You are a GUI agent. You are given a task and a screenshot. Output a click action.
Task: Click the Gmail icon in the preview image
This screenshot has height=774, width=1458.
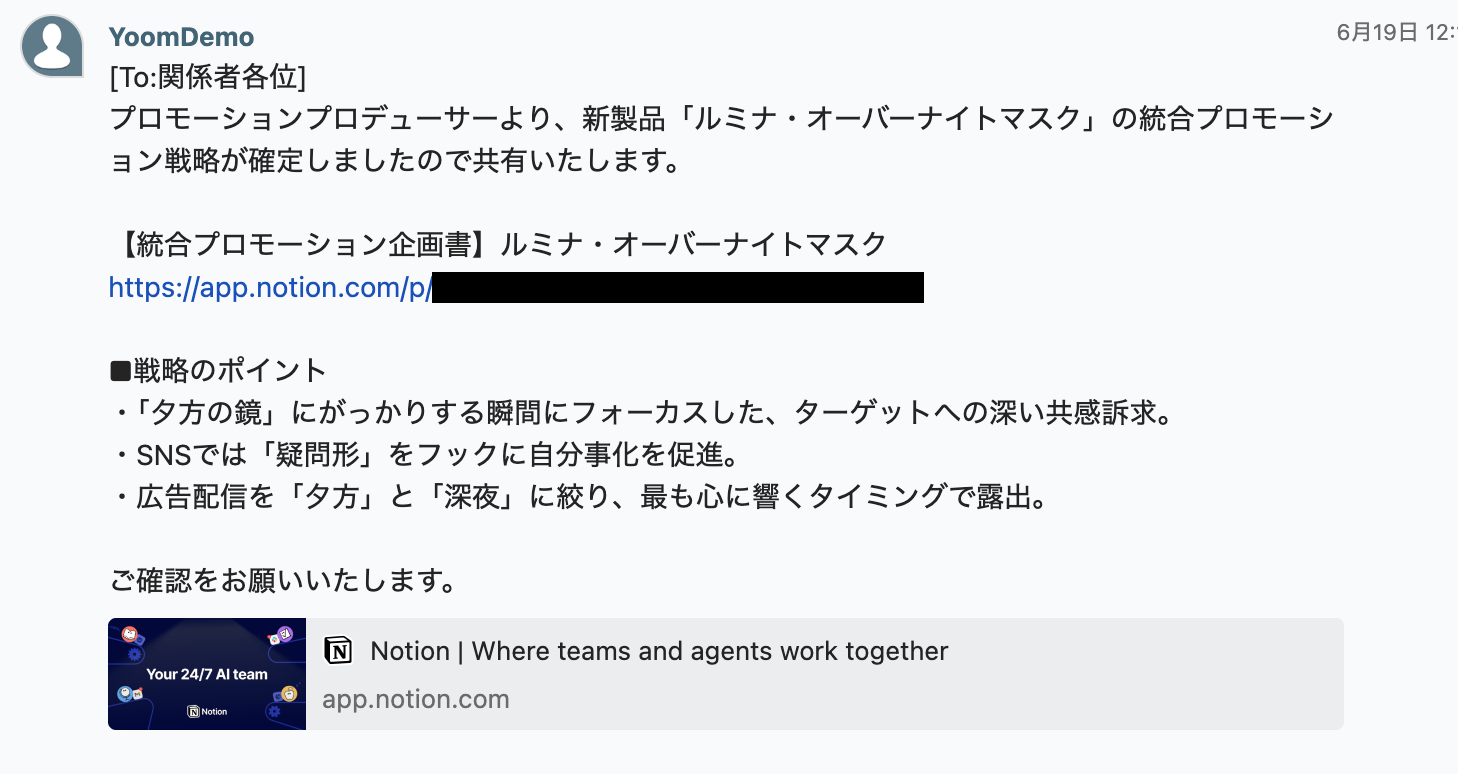tap(137, 694)
